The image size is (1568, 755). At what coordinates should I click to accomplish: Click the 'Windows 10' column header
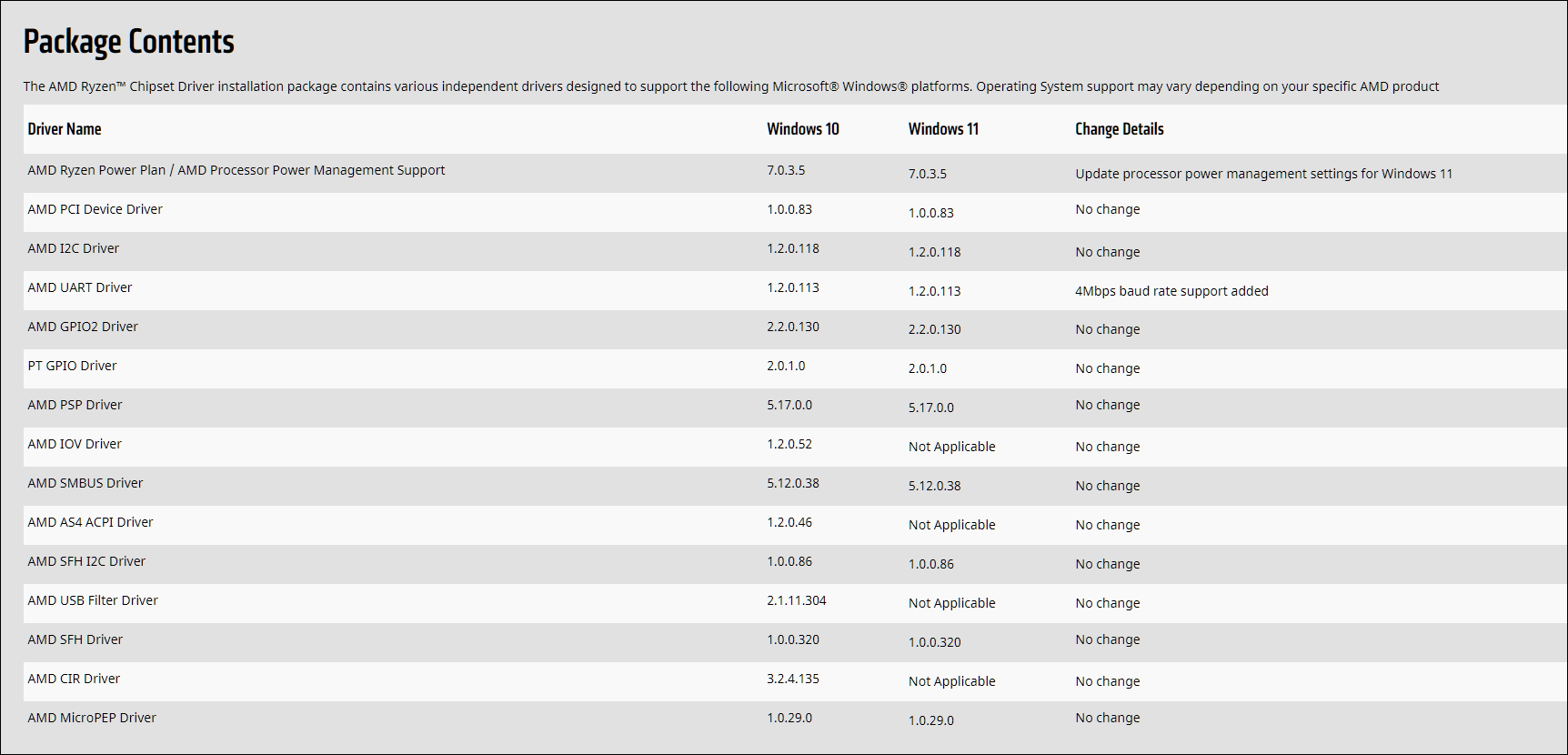pyautogui.click(x=803, y=129)
